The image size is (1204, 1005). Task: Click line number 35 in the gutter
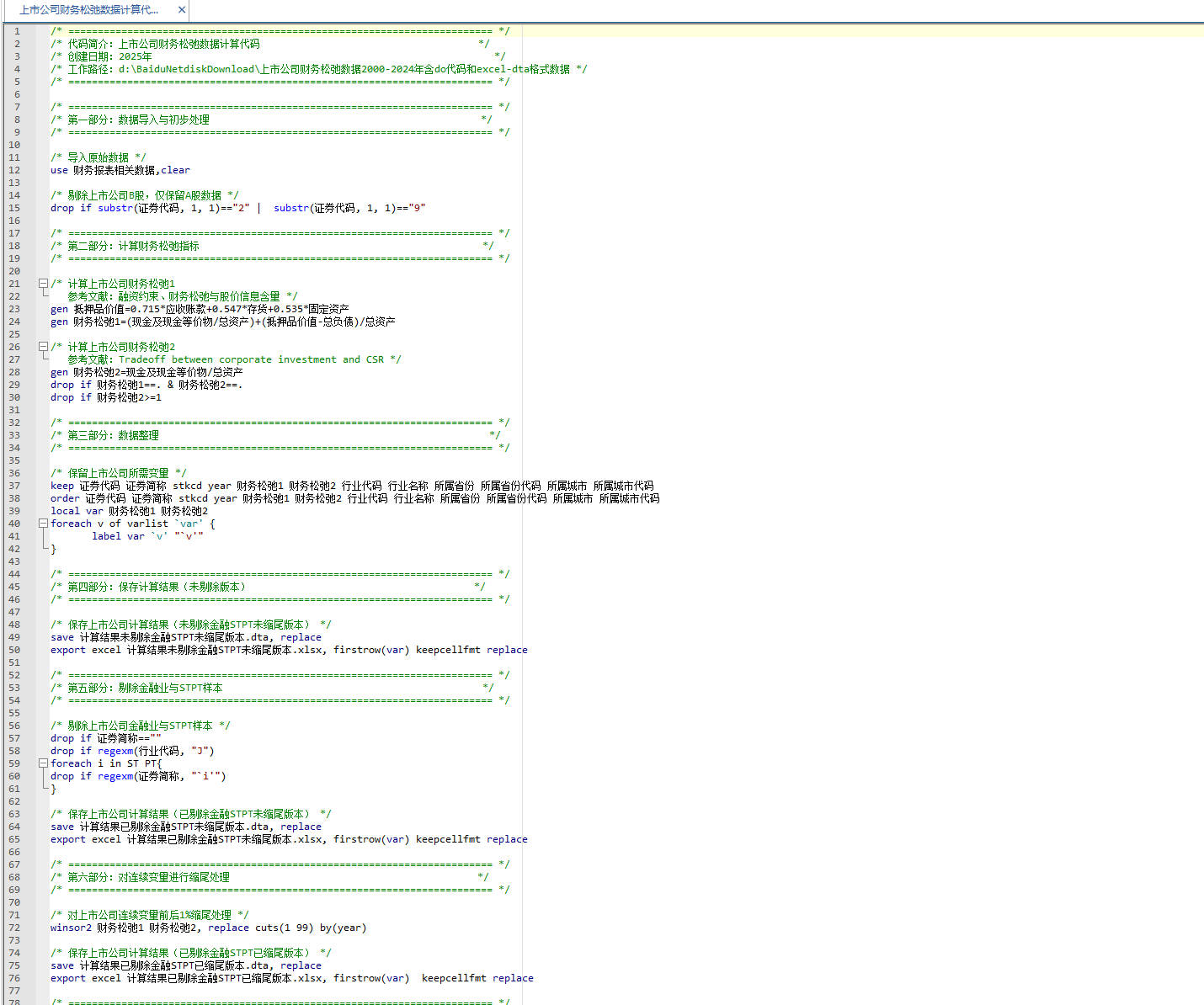click(14, 460)
